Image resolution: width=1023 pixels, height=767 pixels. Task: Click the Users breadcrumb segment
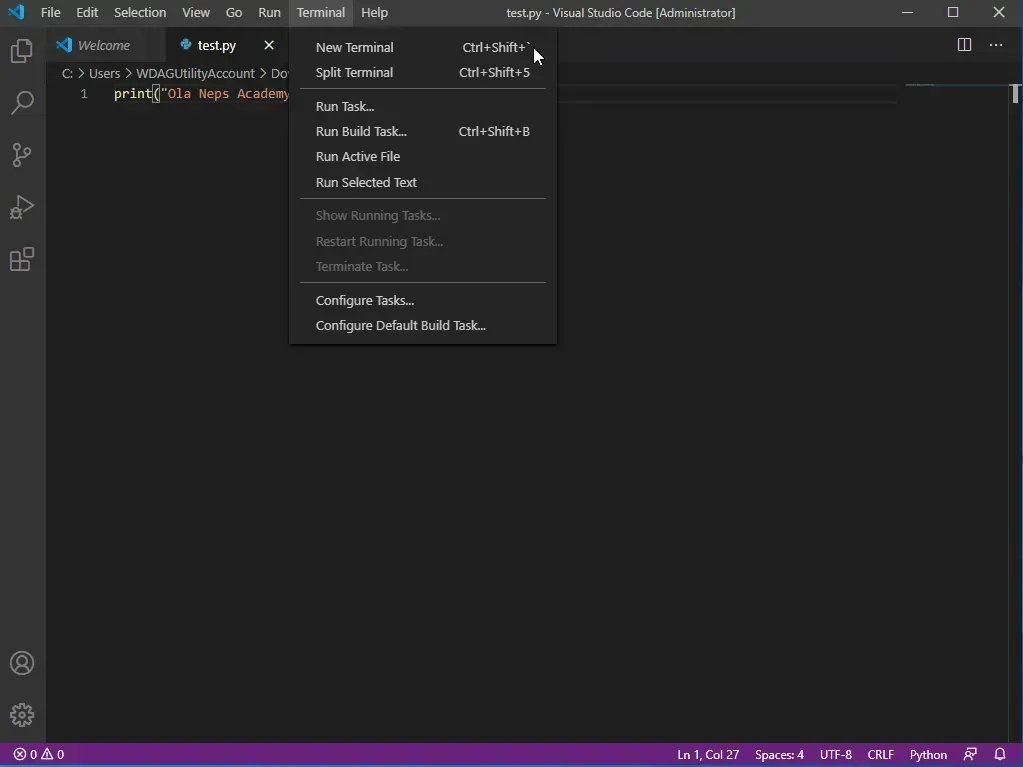tap(104, 74)
